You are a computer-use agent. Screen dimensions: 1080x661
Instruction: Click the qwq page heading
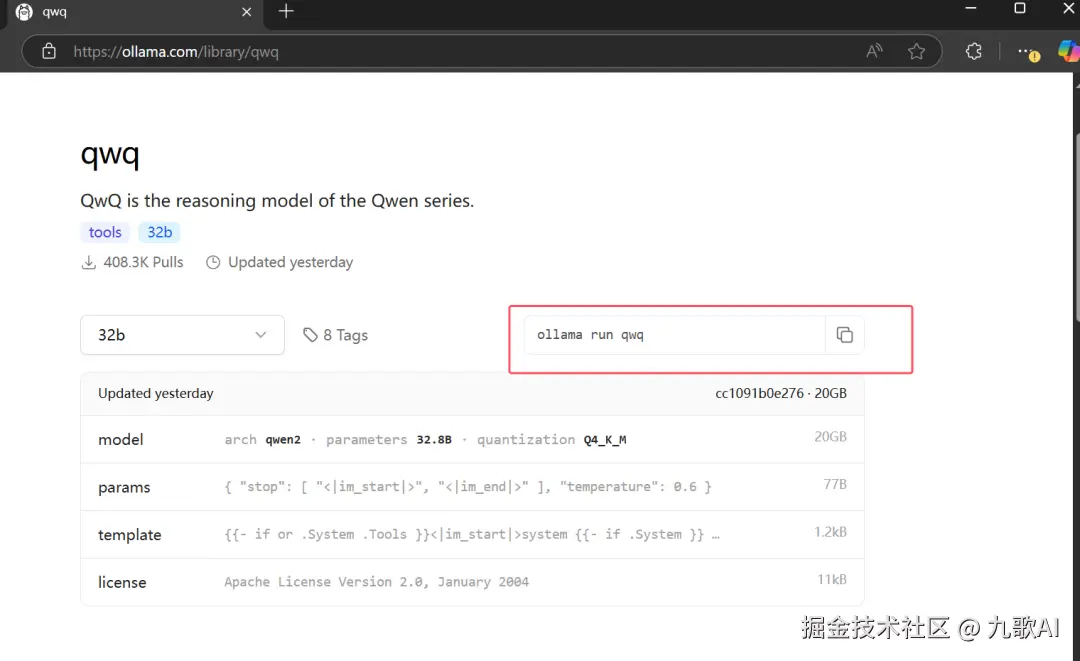pos(110,154)
